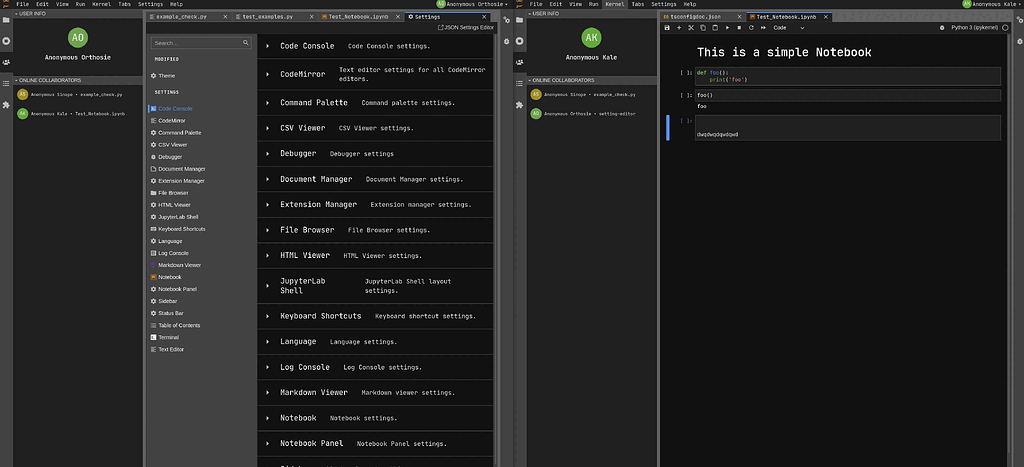
Task: Select Theme in the settings list
Action: pyautogui.click(x=166, y=76)
